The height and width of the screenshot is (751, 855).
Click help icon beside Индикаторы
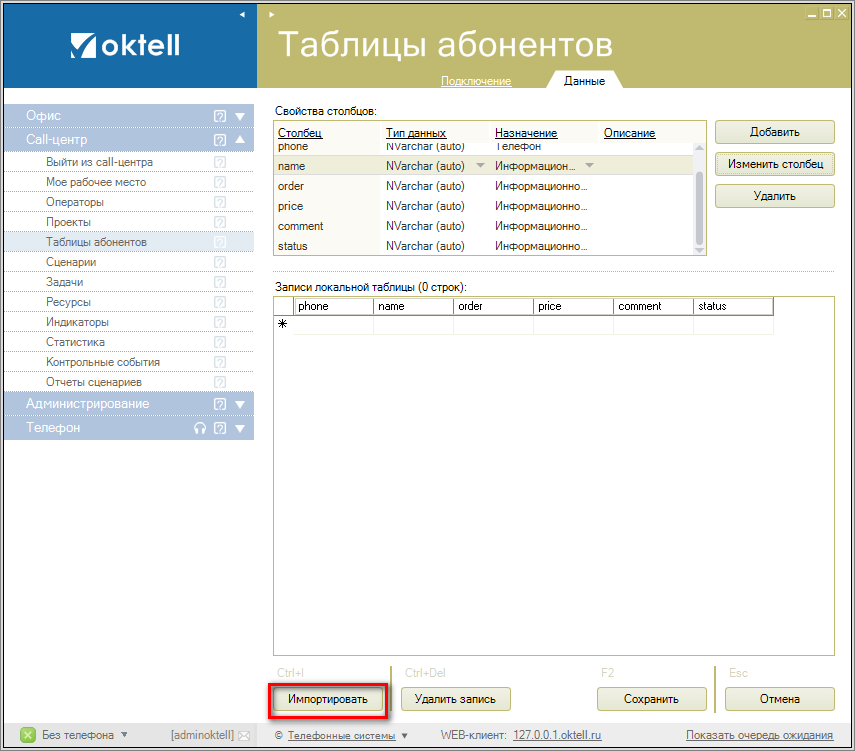pos(220,322)
